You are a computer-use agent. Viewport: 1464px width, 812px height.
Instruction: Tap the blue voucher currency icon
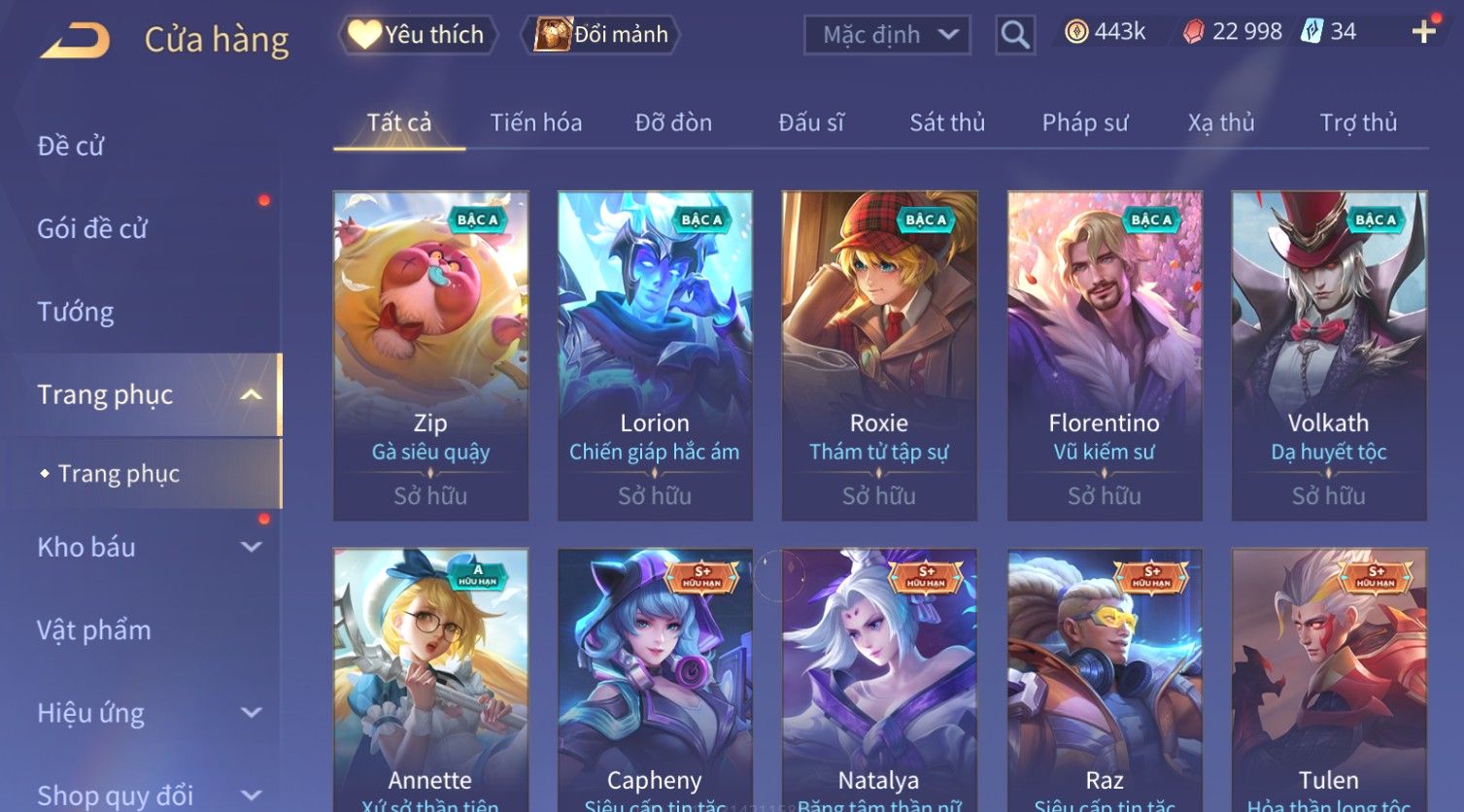coord(1312,32)
